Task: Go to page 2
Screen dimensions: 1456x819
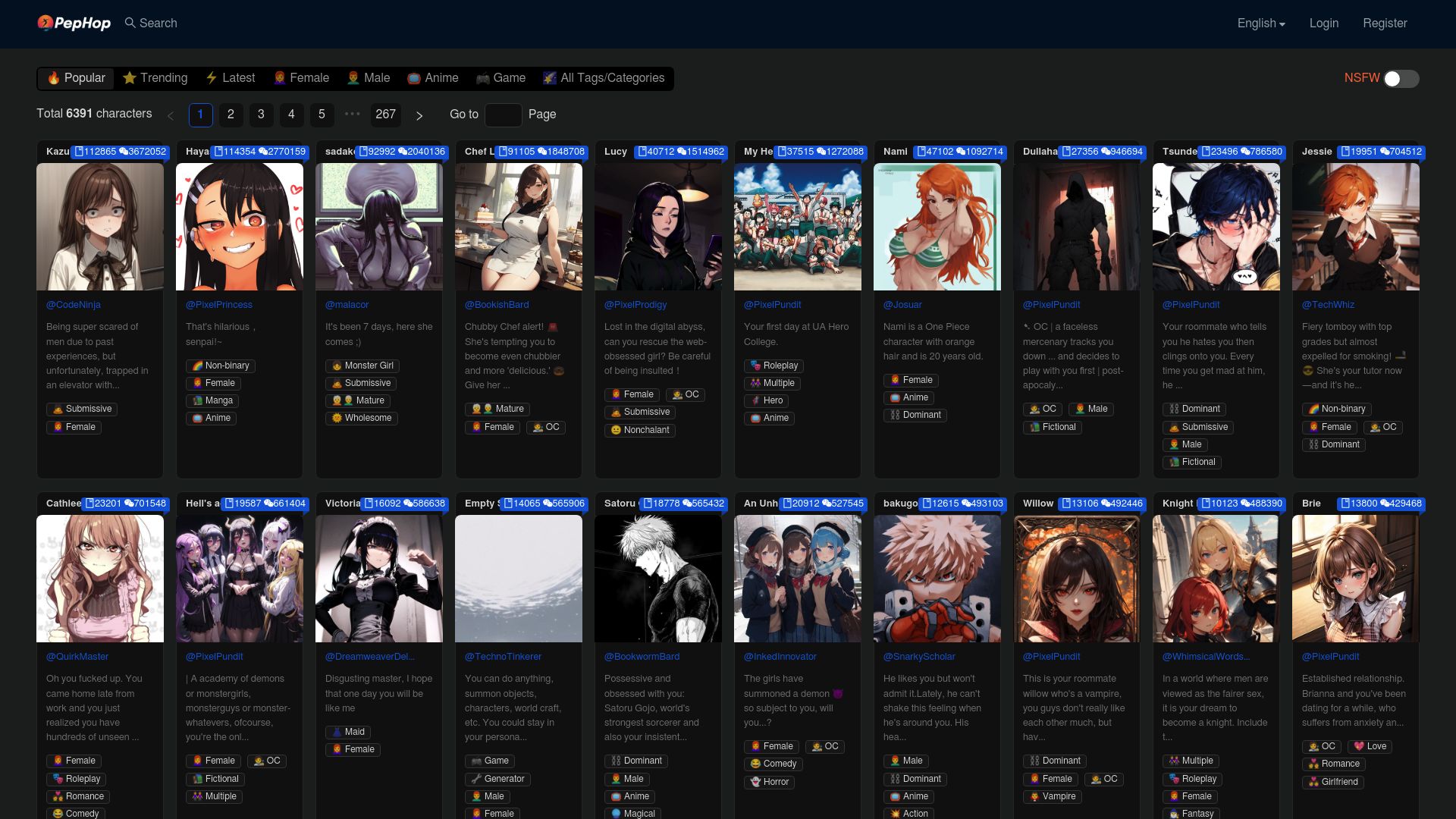Action: 231,115
